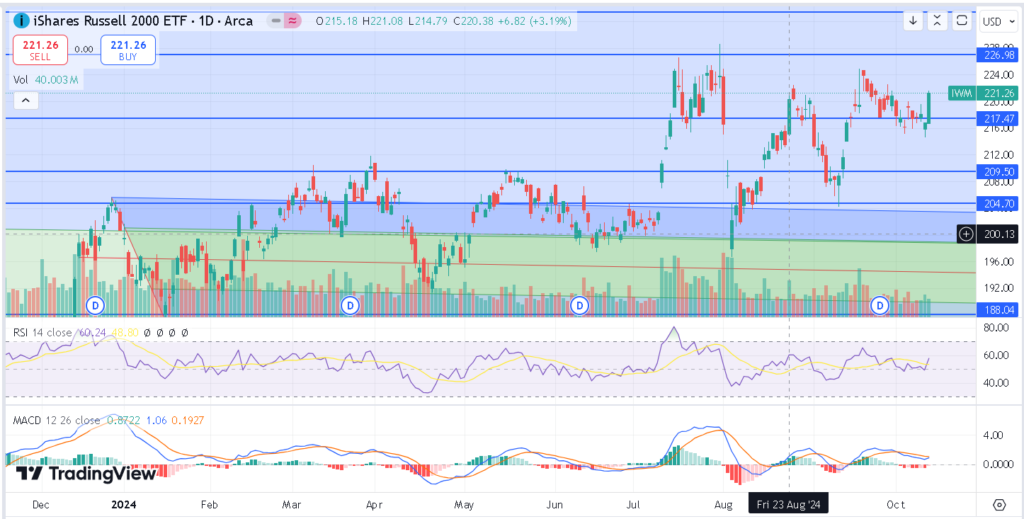Click the Jul label on time axis
Image resolution: width=1024 pixels, height=519 pixels.
(633, 505)
